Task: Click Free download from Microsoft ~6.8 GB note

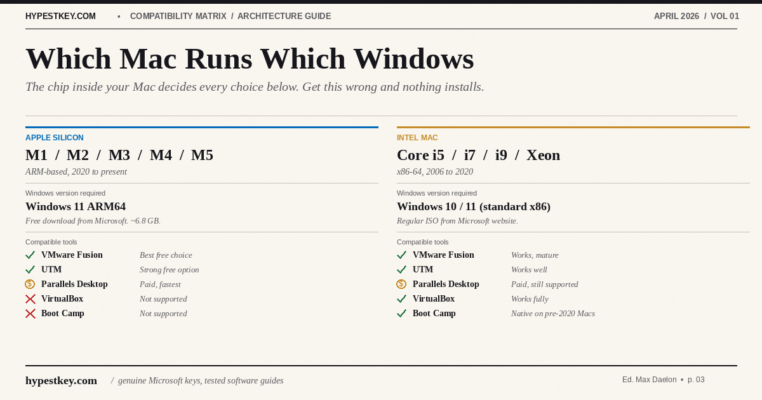Action: point(93,221)
